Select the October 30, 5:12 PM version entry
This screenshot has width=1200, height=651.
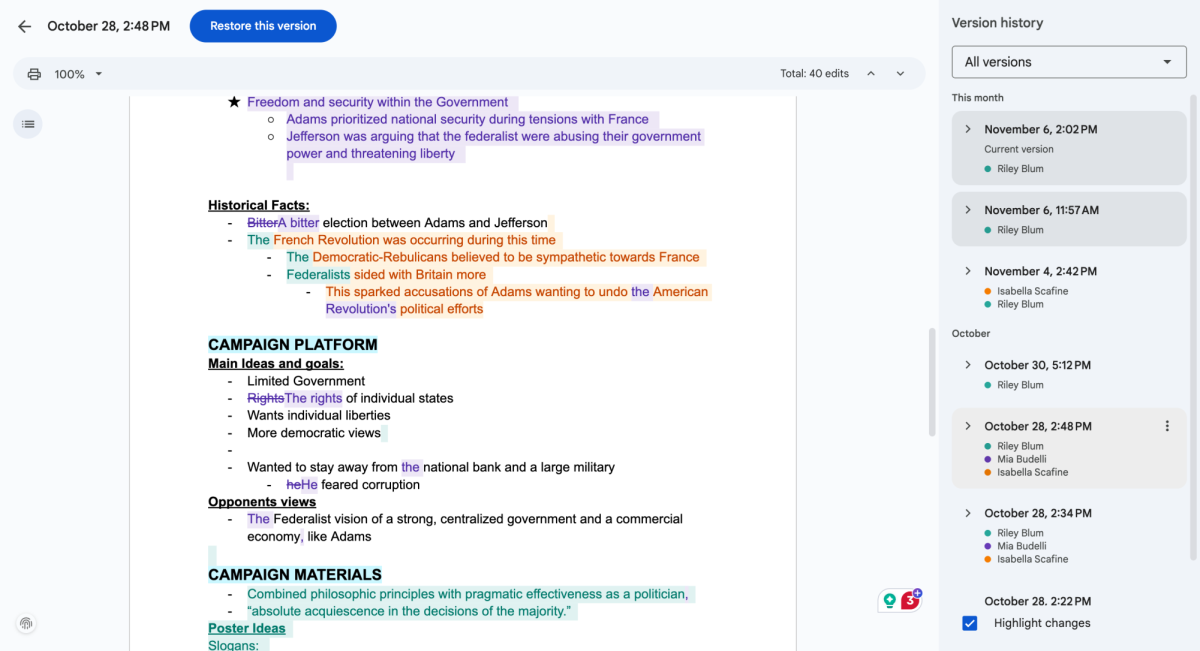[x=1068, y=374]
